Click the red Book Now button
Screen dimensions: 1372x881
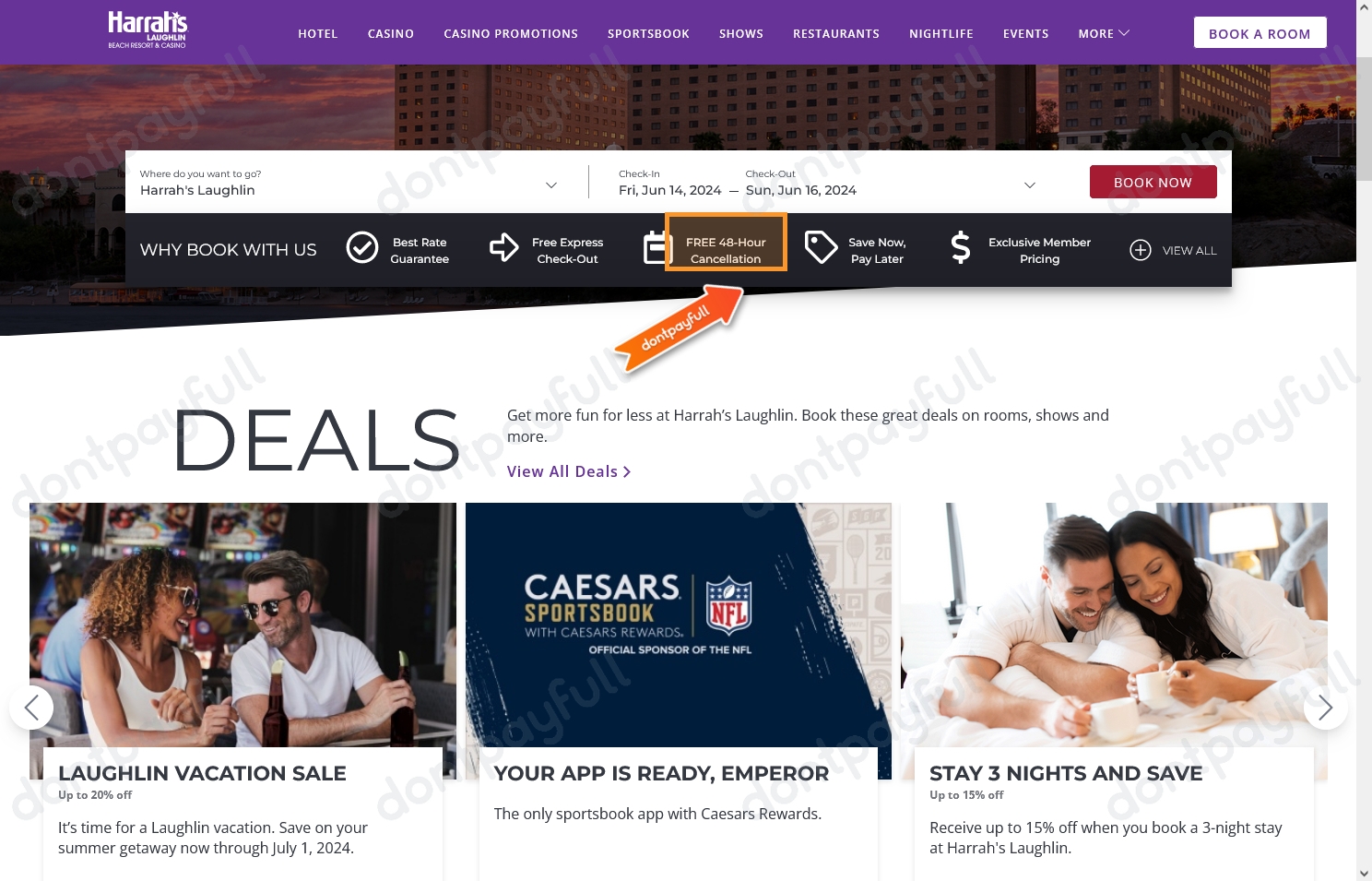[x=1153, y=182]
